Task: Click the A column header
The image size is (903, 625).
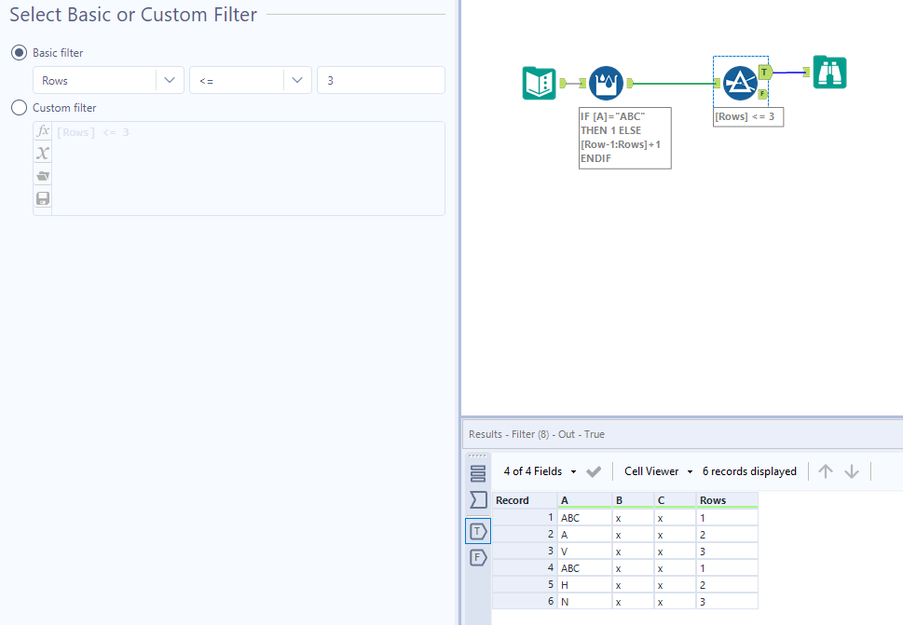Action: (x=585, y=500)
